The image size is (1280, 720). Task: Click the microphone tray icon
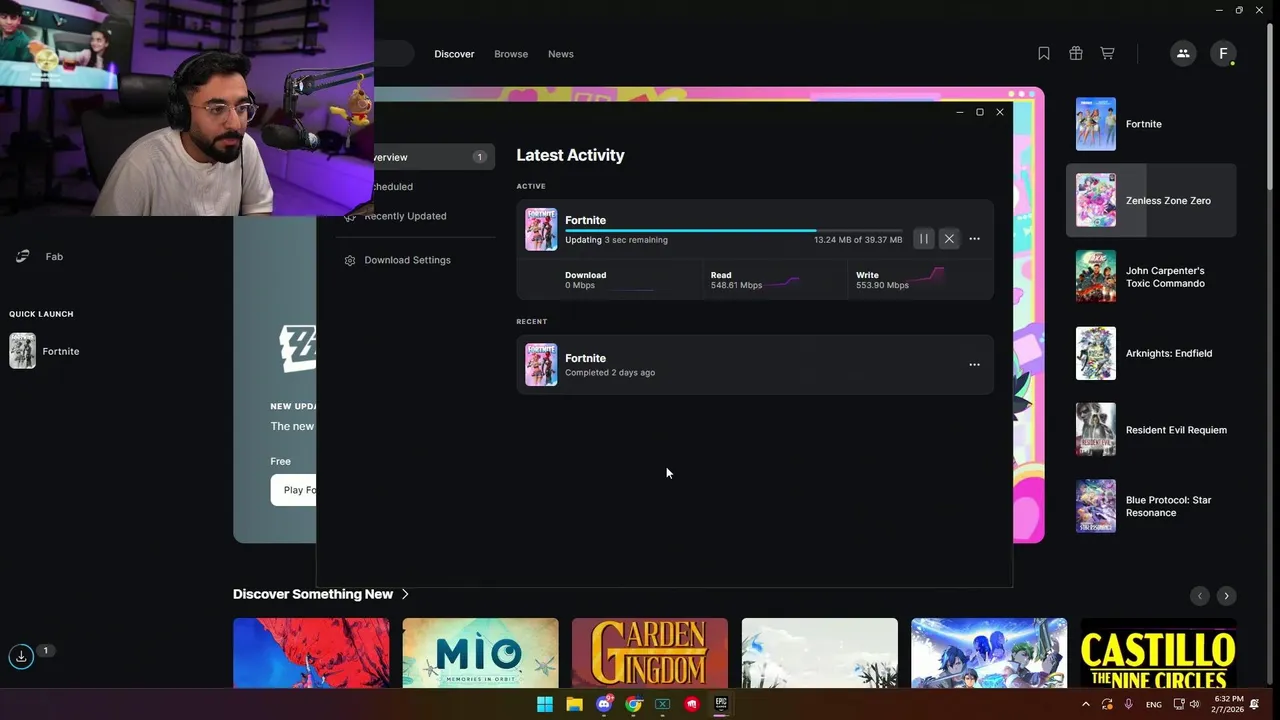point(1129,704)
